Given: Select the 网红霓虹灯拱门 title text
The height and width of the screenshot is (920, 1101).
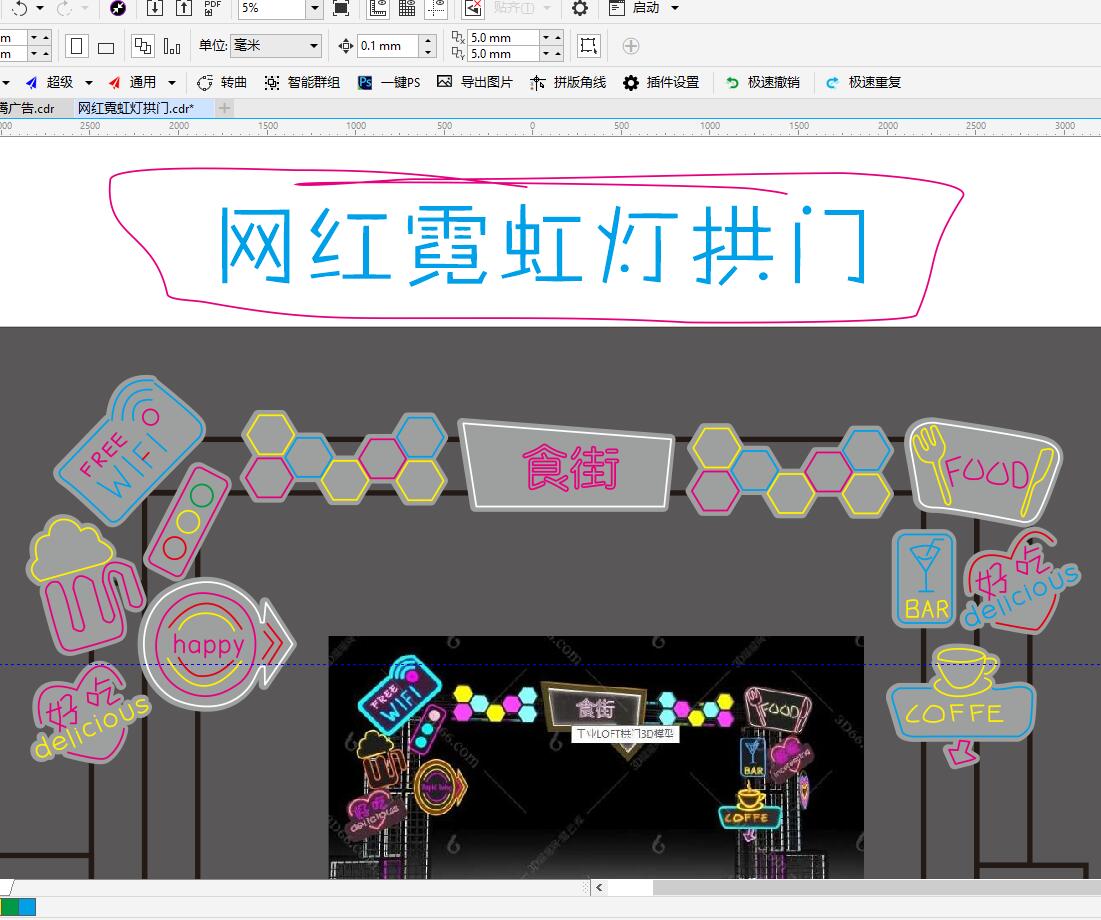Looking at the screenshot, I should tap(543, 244).
